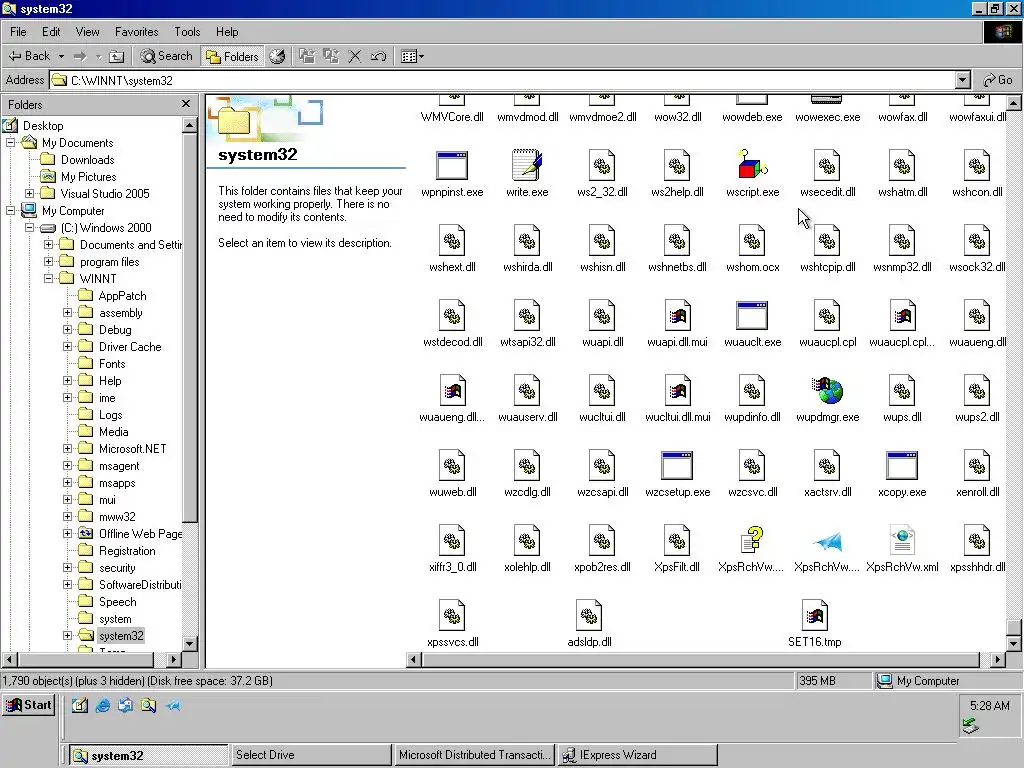The height and width of the screenshot is (768, 1024).
Task: Click the file list scroll up arrow
Action: coord(1014,103)
